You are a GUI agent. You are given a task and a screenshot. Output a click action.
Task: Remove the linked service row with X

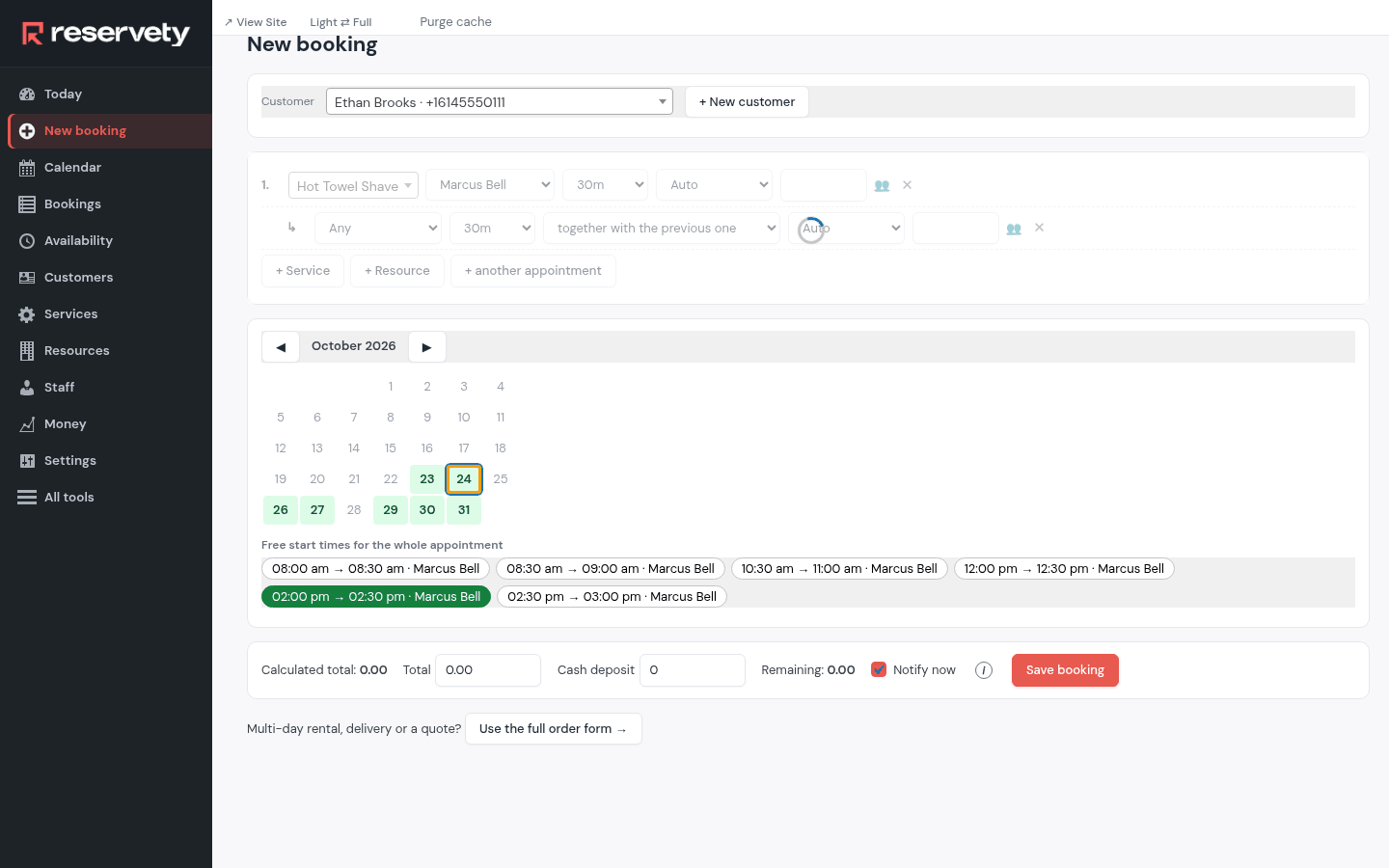click(x=1039, y=228)
